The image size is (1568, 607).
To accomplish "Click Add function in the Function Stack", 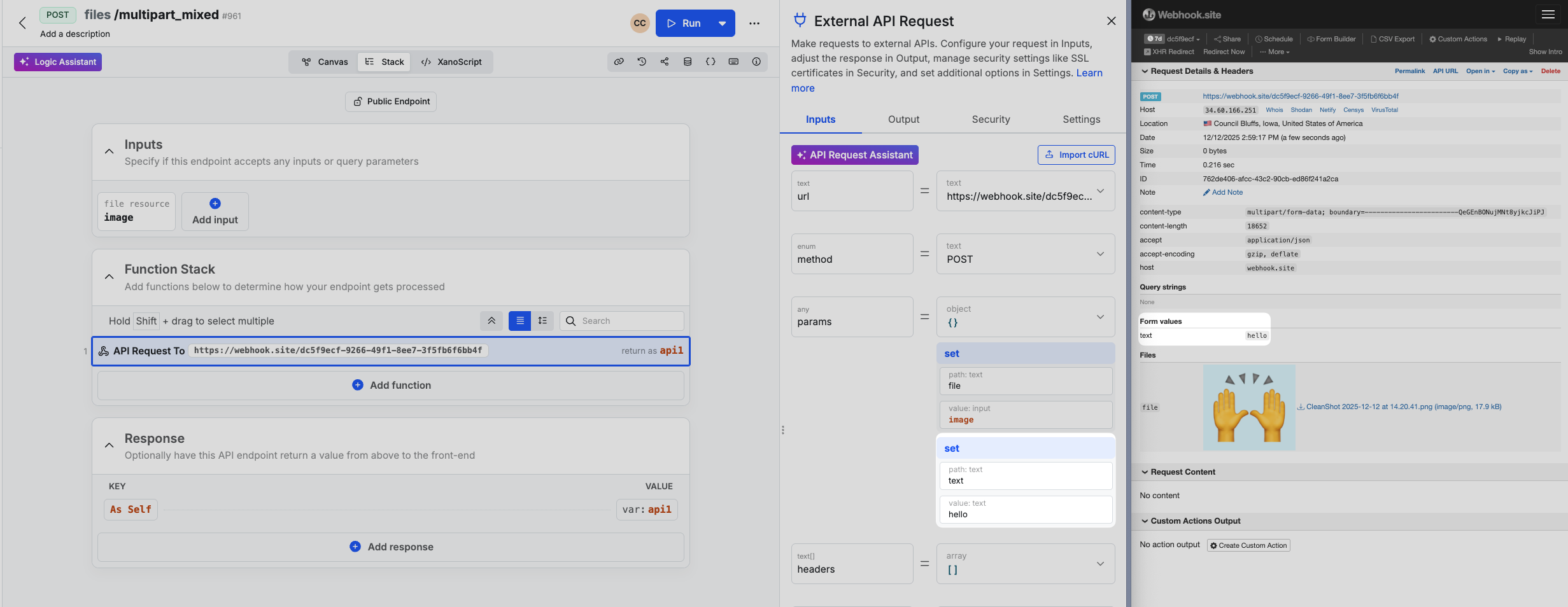I will pyautogui.click(x=390, y=385).
